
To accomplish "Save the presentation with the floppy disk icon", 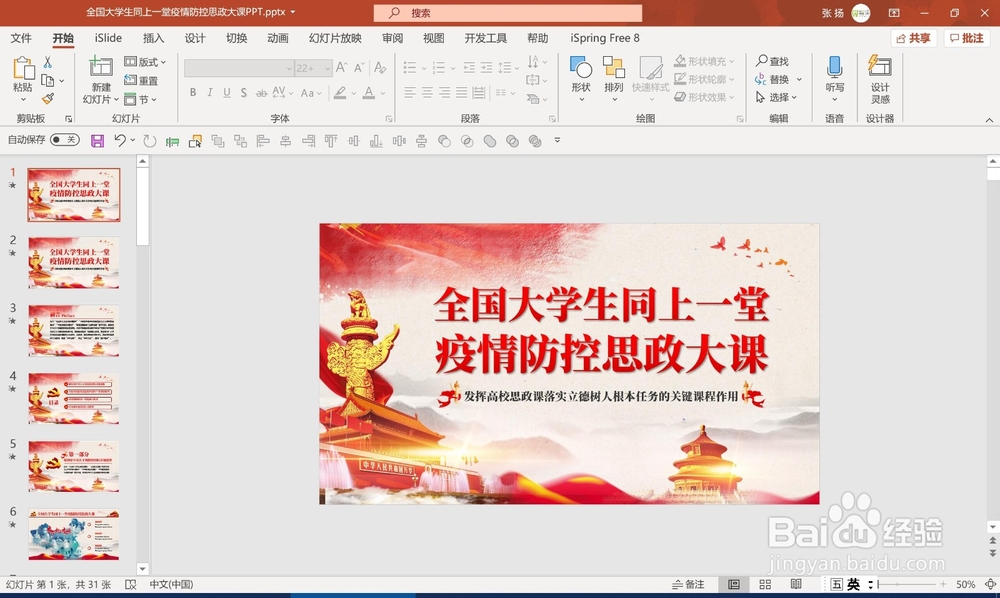I will tap(97, 141).
